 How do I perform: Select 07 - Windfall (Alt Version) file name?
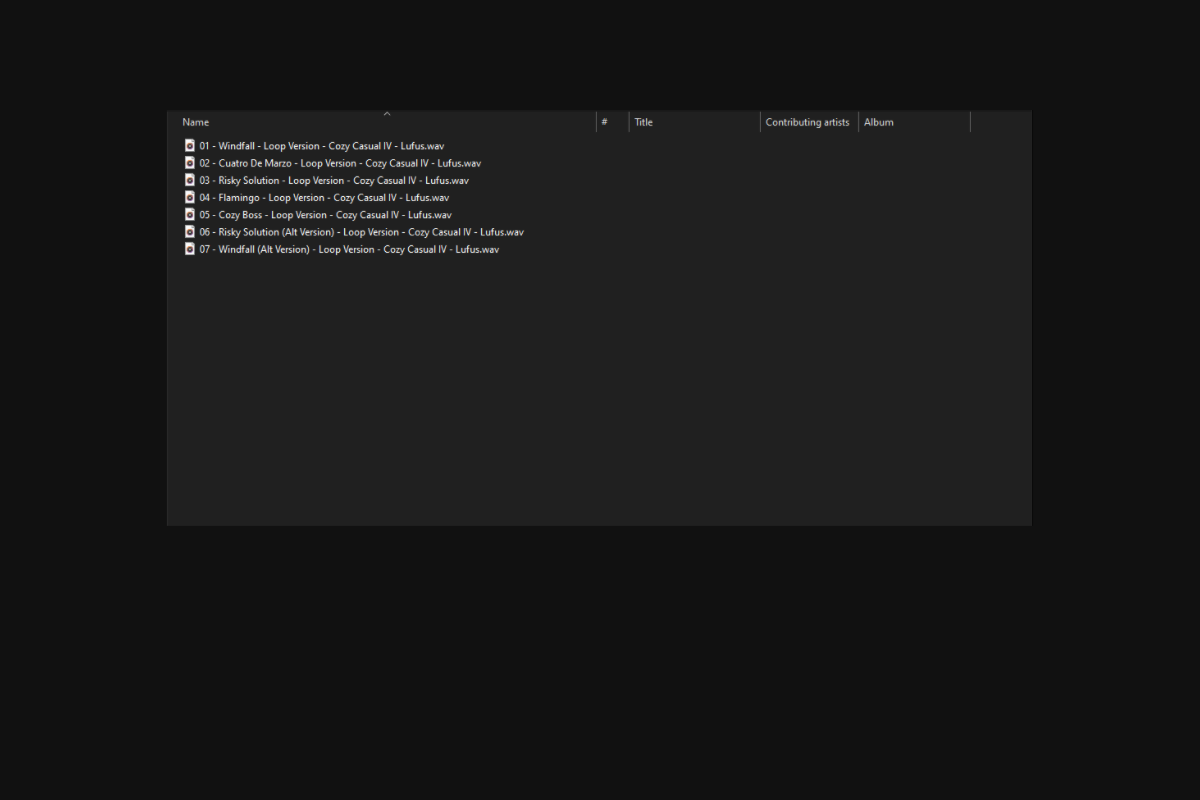(x=349, y=249)
